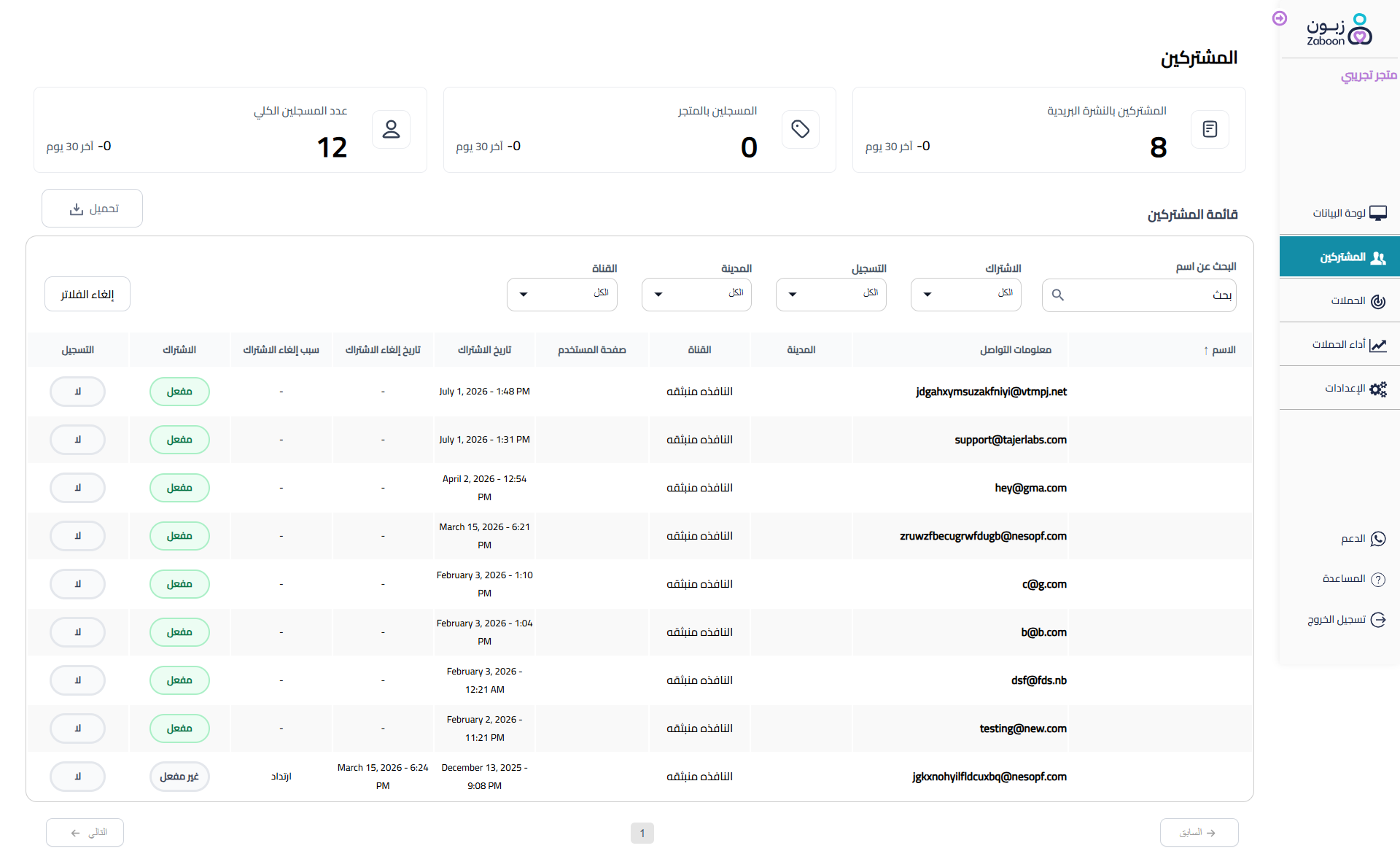1400x859 pixels.
Task: Open the القناة filter dropdown
Action: (x=562, y=295)
